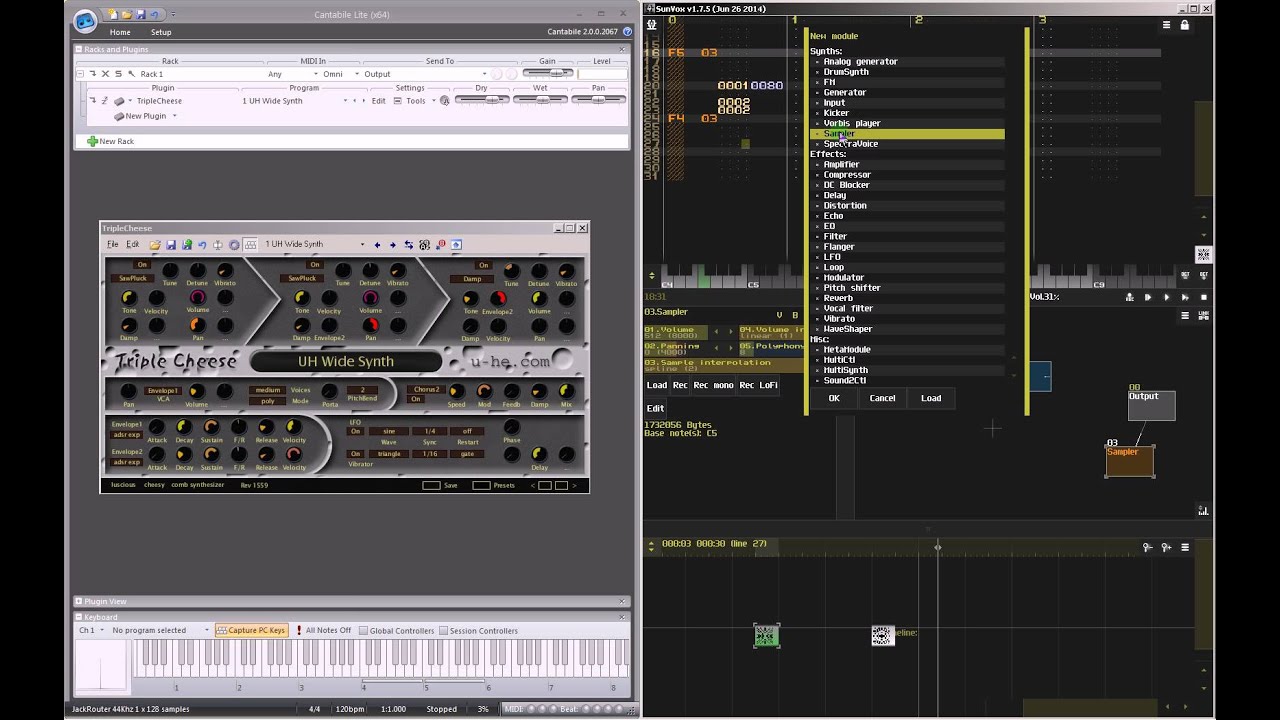1280x720 pixels.
Task: Click the undo arrow icon in Cantabile's quick toolbar
Action: 154,15
